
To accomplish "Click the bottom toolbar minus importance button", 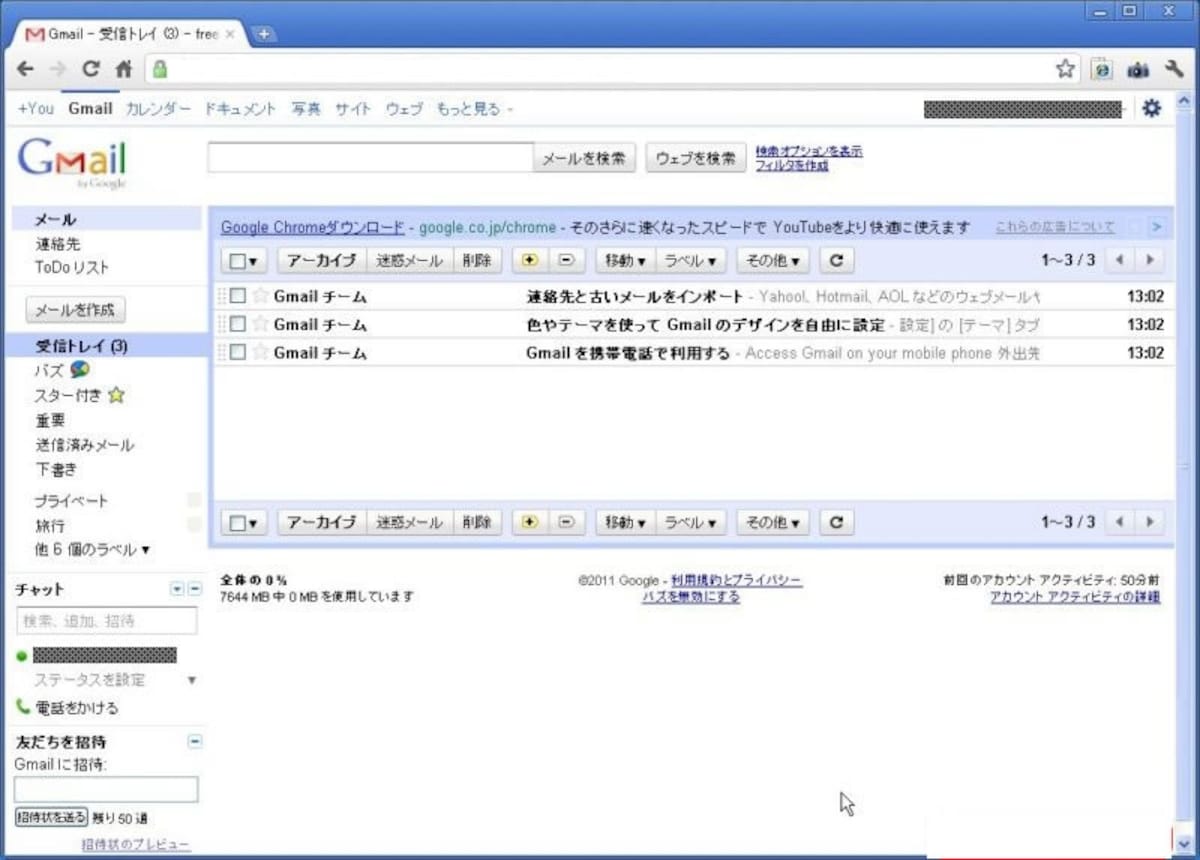I will tap(566, 522).
